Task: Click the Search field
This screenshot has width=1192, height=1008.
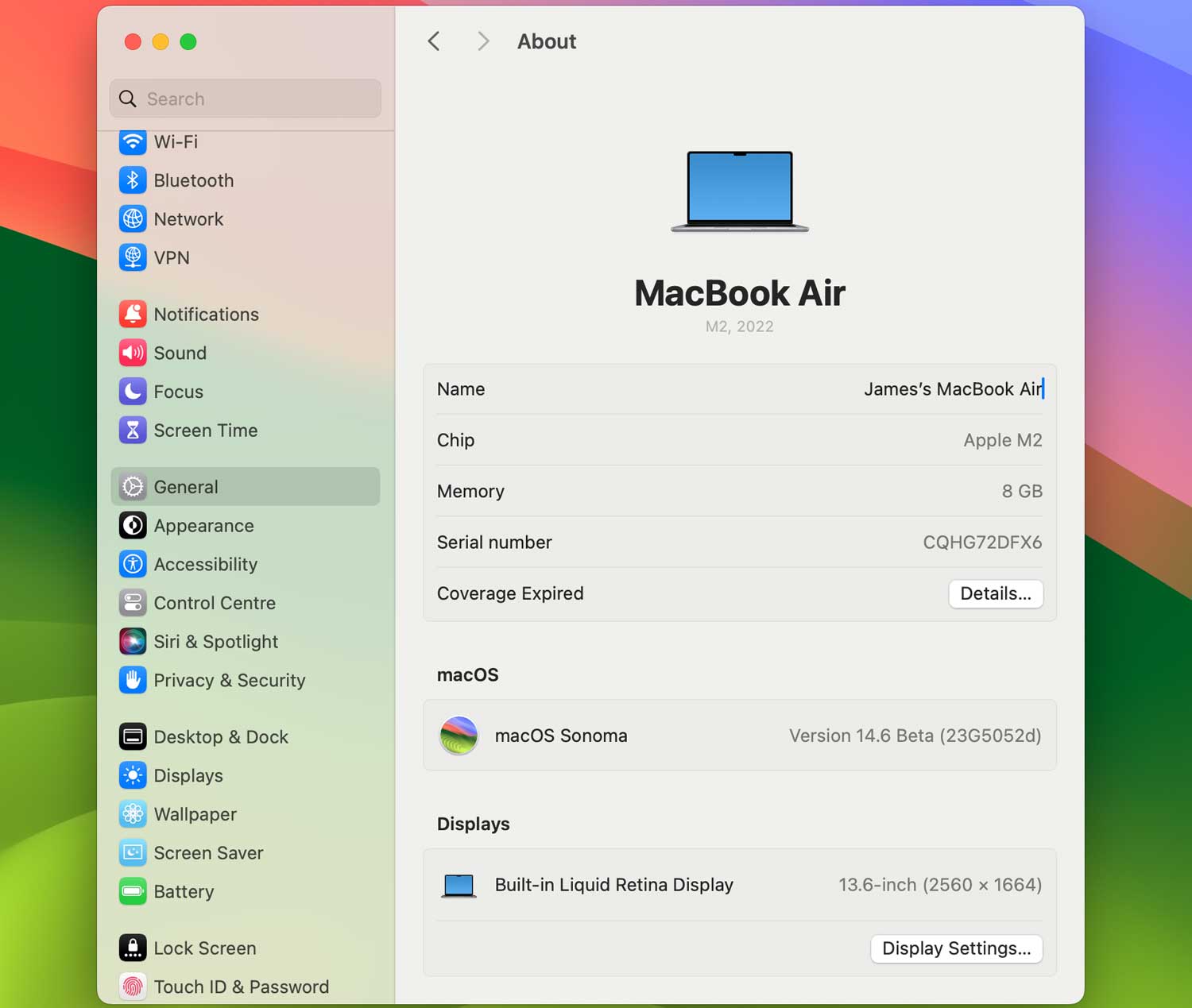Action: pyautogui.click(x=245, y=98)
